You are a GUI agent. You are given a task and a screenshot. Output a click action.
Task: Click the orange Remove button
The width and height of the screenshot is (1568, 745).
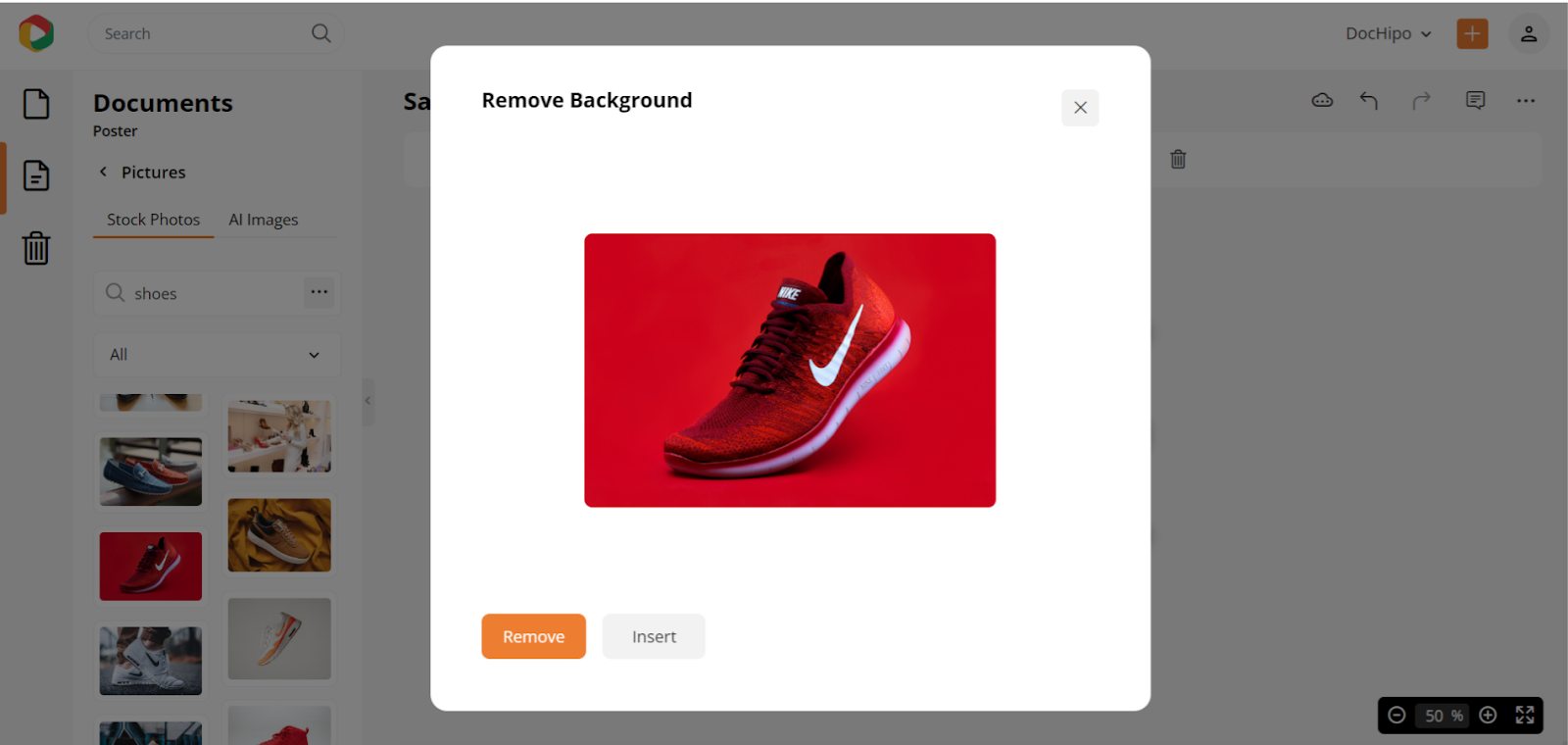[x=533, y=636]
